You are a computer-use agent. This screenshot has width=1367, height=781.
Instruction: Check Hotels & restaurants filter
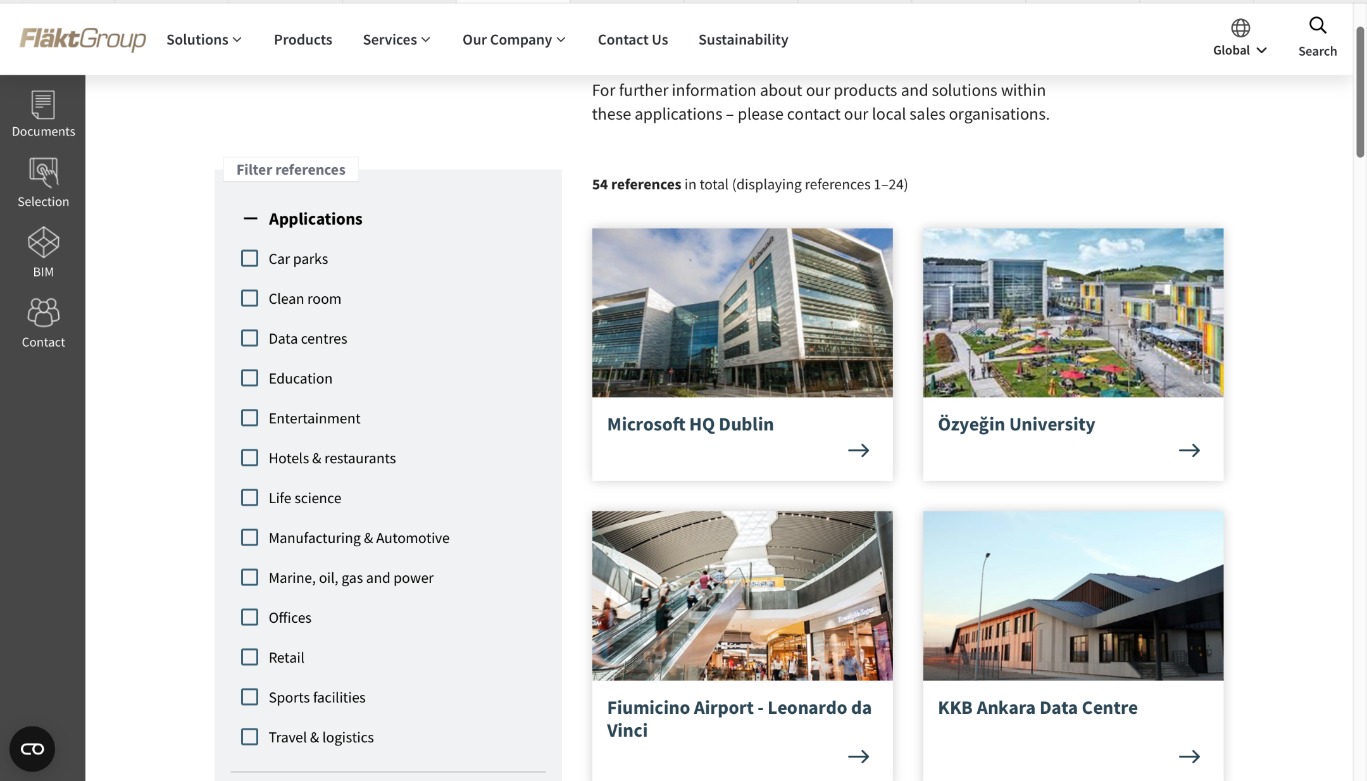tap(250, 458)
